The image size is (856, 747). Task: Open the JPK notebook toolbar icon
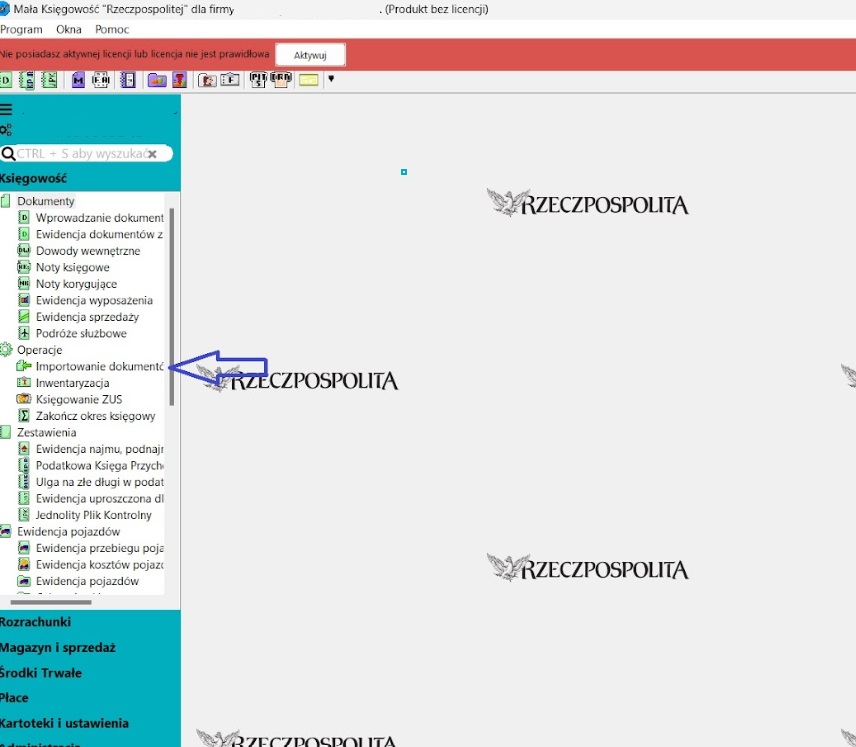click(49, 80)
